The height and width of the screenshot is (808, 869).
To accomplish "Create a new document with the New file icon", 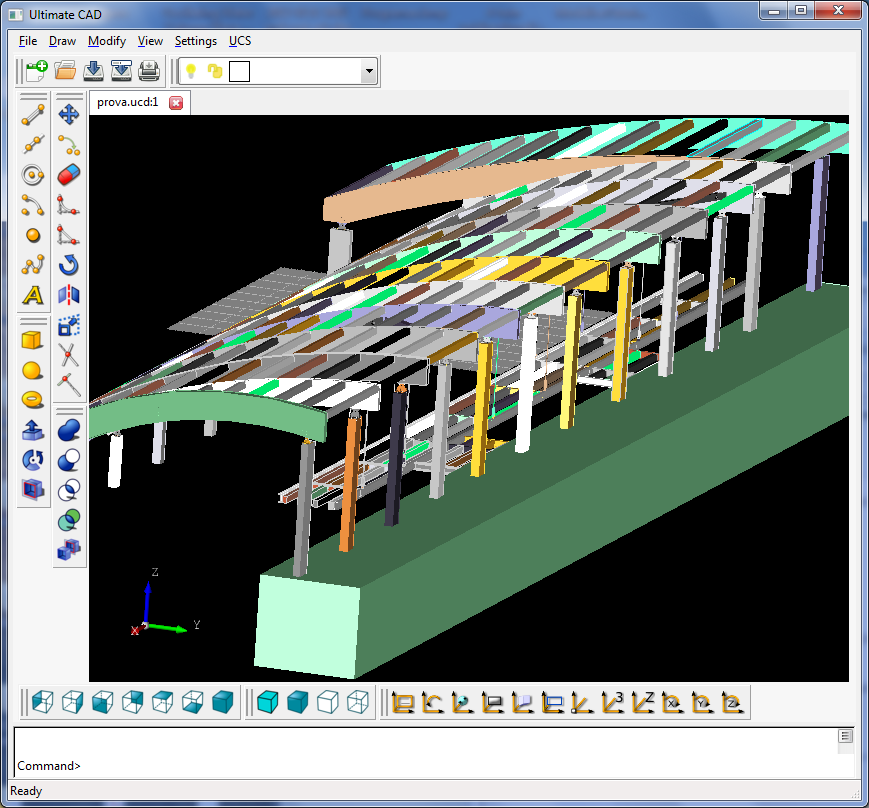I will (x=37, y=71).
